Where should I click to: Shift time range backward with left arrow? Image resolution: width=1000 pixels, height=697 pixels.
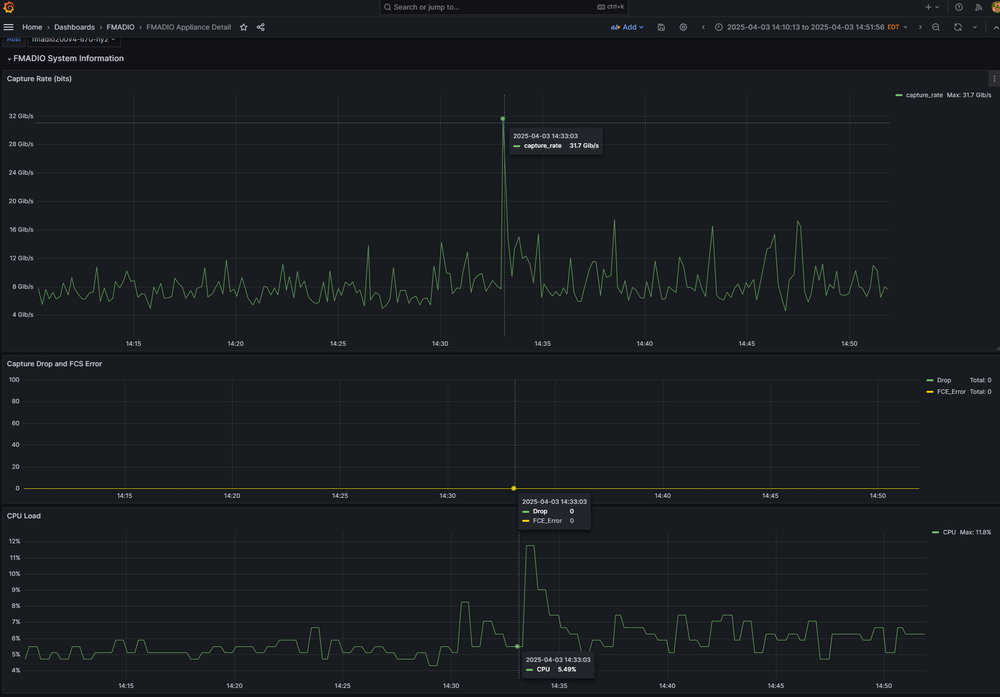[x=703, y=27]
